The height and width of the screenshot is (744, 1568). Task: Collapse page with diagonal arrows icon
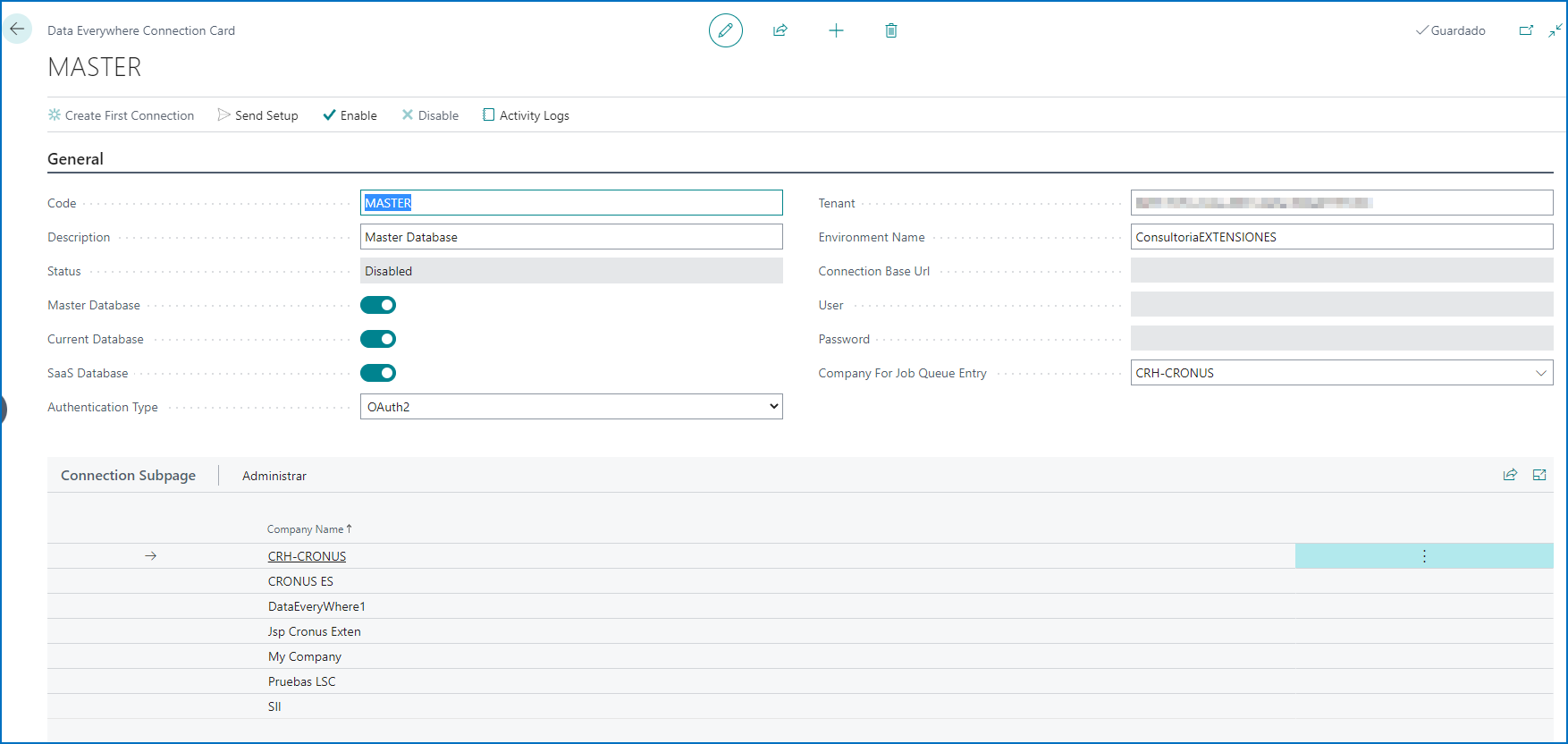tap(1555, 30)
